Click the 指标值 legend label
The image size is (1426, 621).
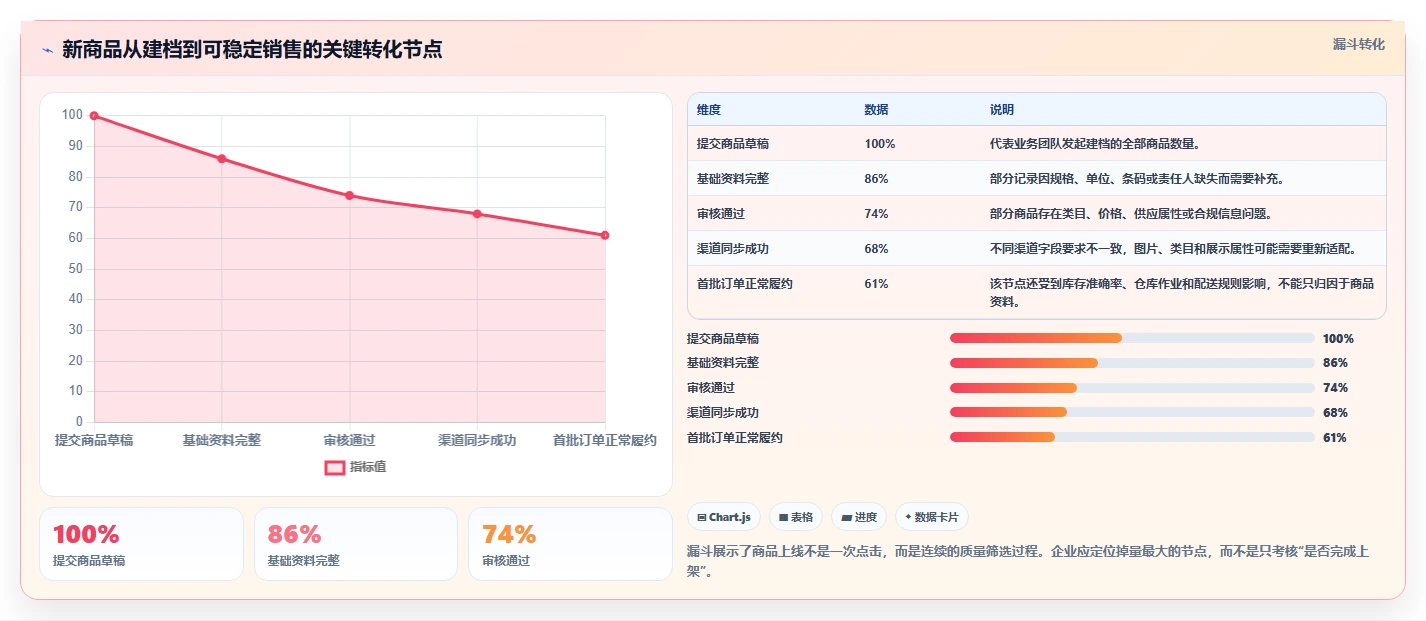368,467
